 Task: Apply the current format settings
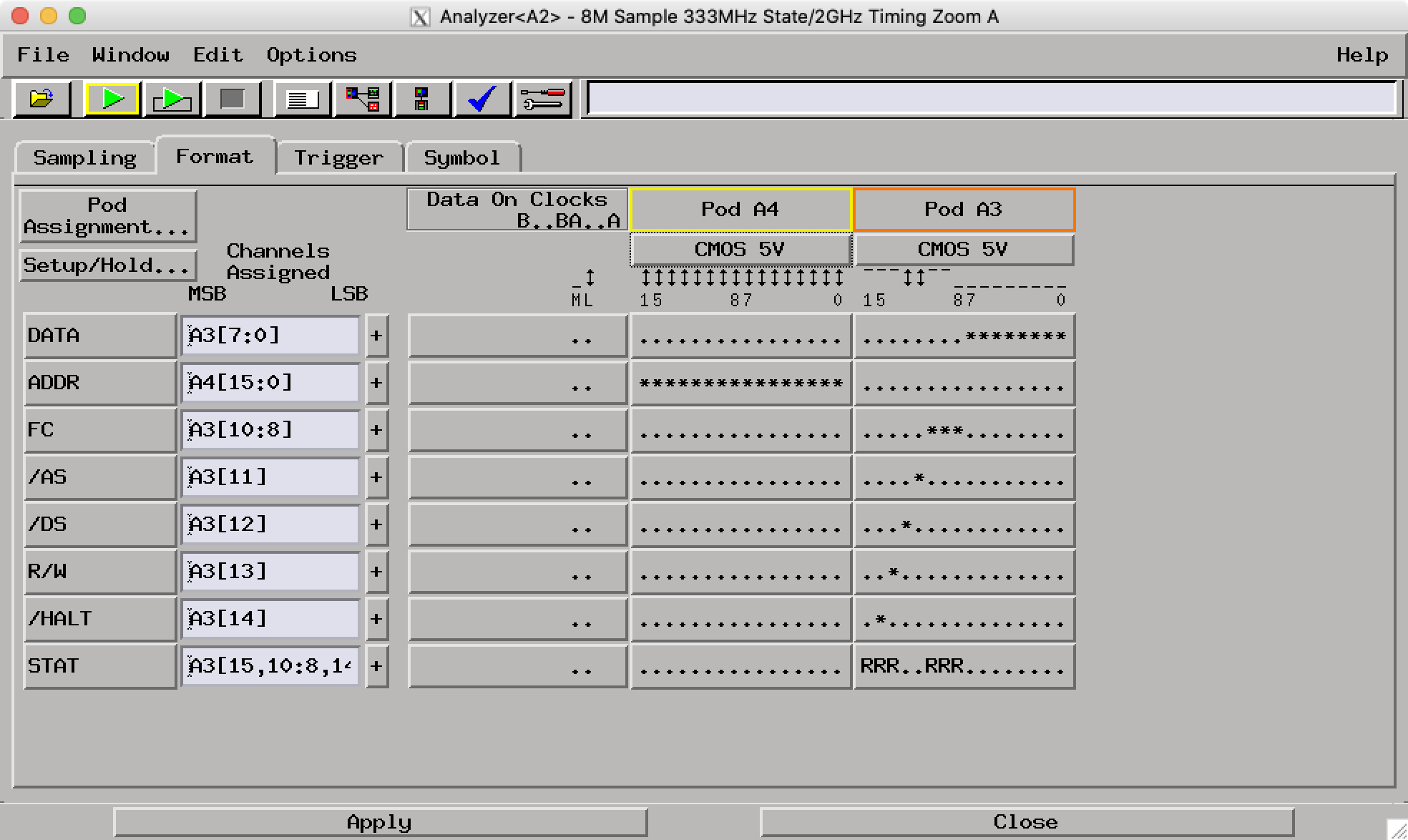click(378, 821)
